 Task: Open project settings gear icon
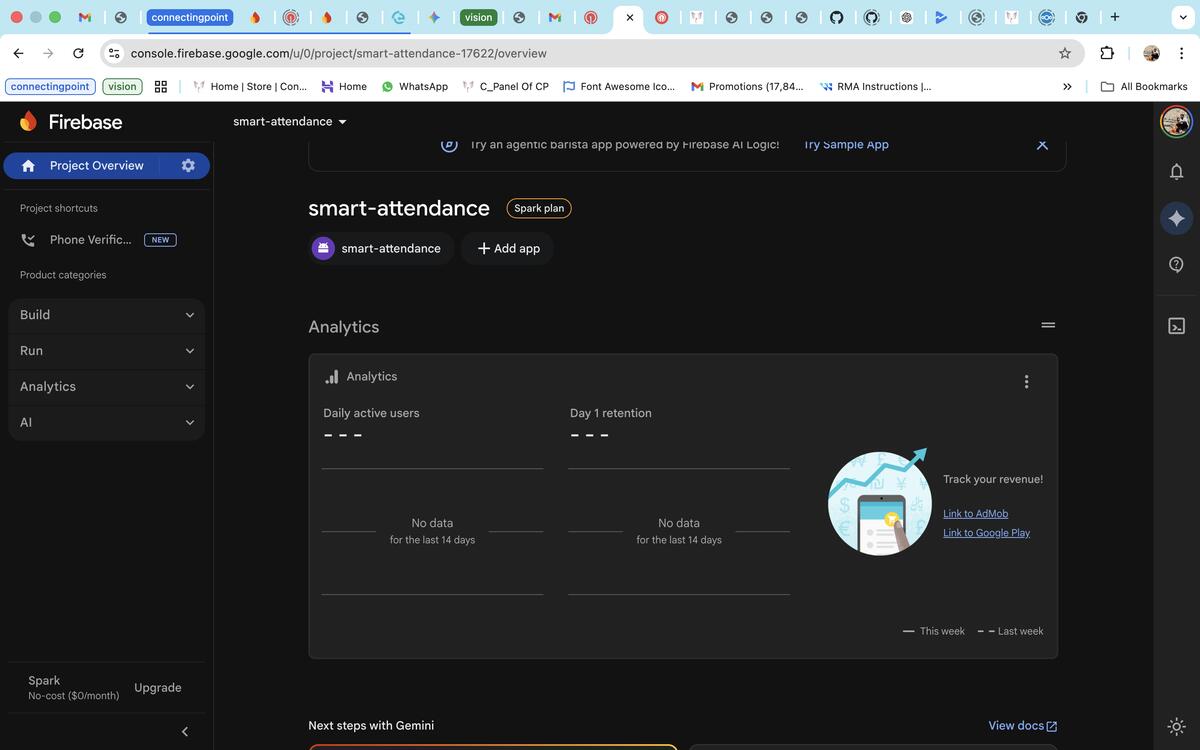[x=188, y=165]
